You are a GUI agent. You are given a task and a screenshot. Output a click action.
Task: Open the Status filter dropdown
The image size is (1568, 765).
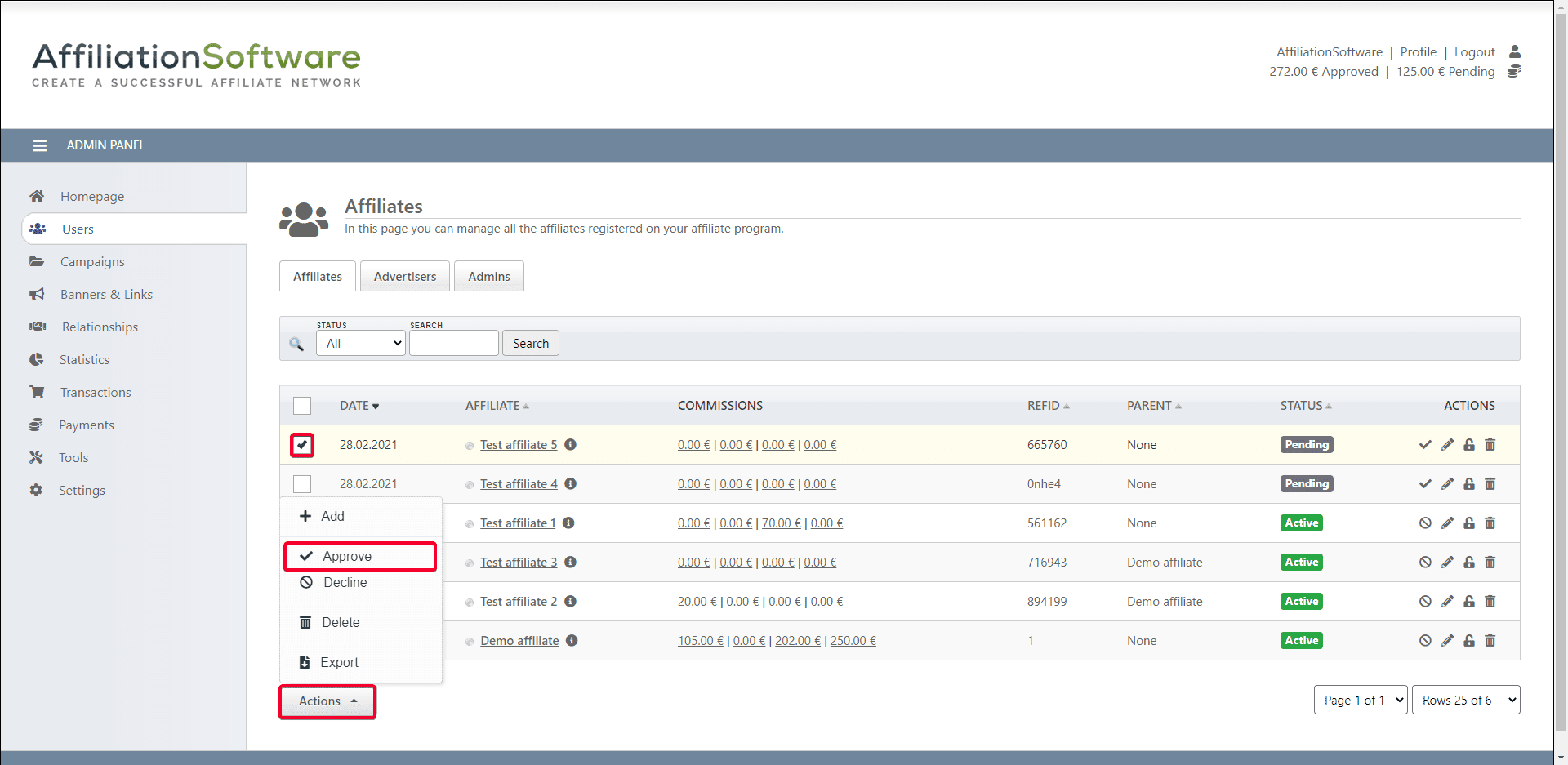[x=360, y=344]
